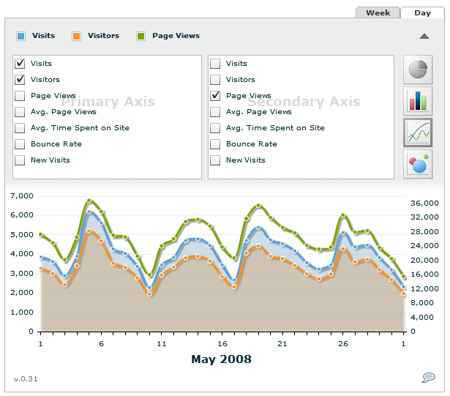The height and width of the screenshot is (396, 450).
Task: Click the orange Visitors legend swatch
Action: 76,36
